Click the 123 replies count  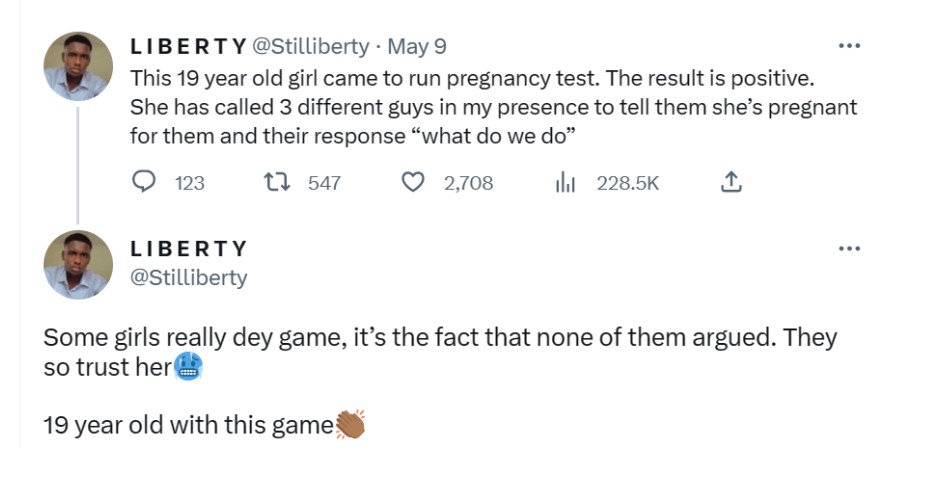(189, 183)
